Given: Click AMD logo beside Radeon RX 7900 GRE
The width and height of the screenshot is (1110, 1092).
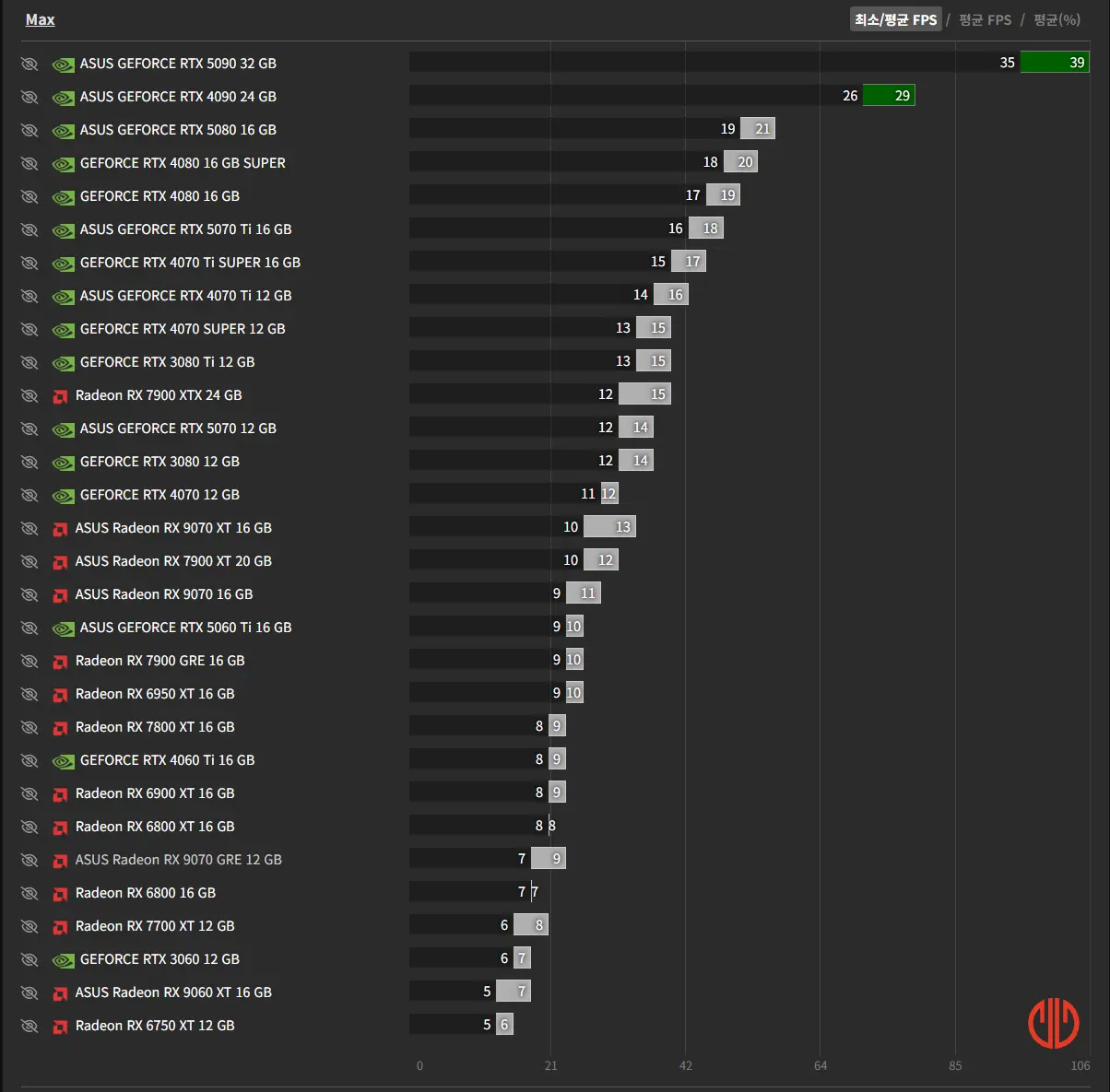Looking at the screenshot, I should coord(60,662).
